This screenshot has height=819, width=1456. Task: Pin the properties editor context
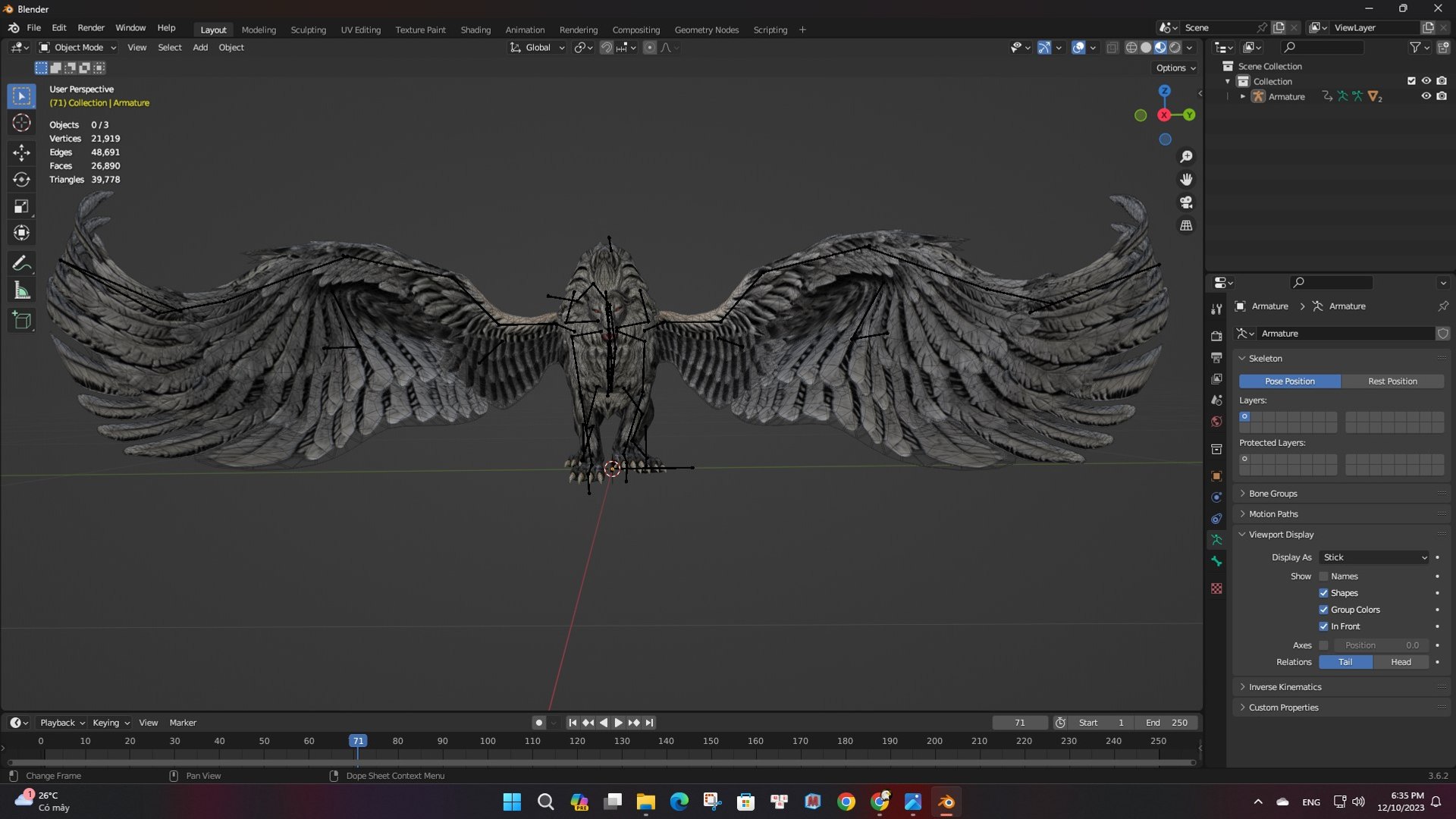1442,306
